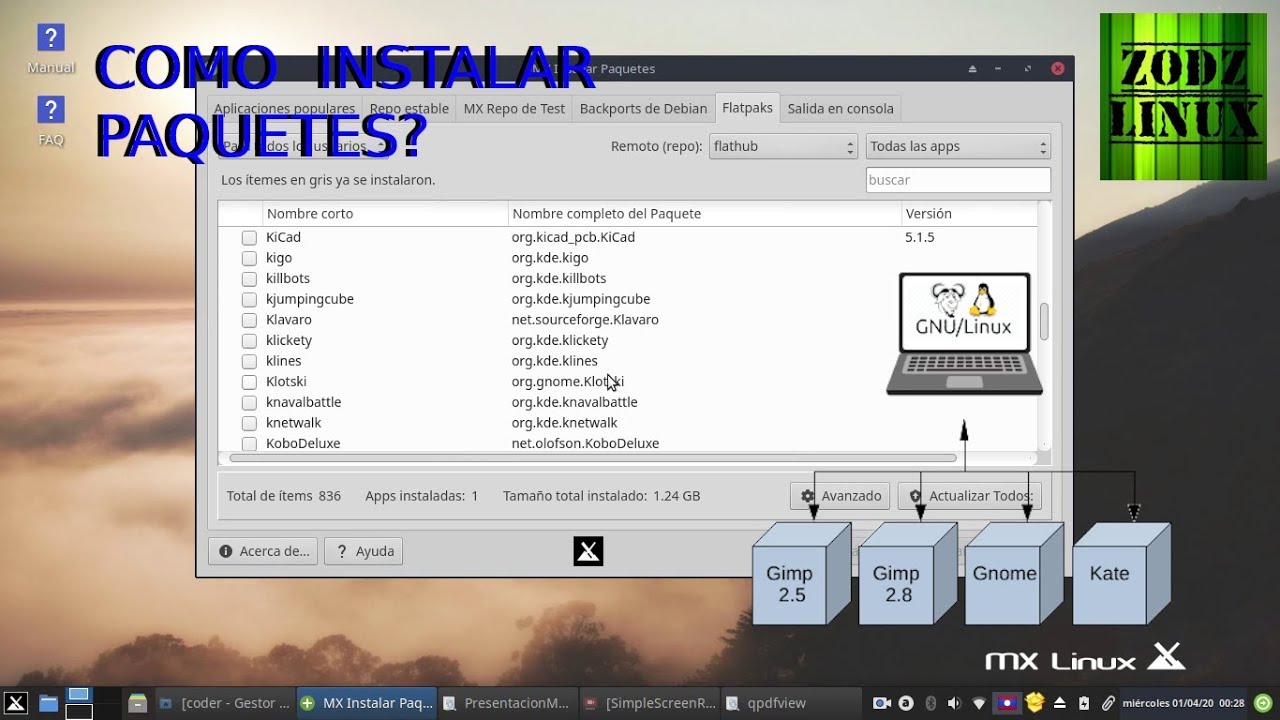Click the volume icon in system tray
Screen dimensions: 1280x720
(954, 703)
